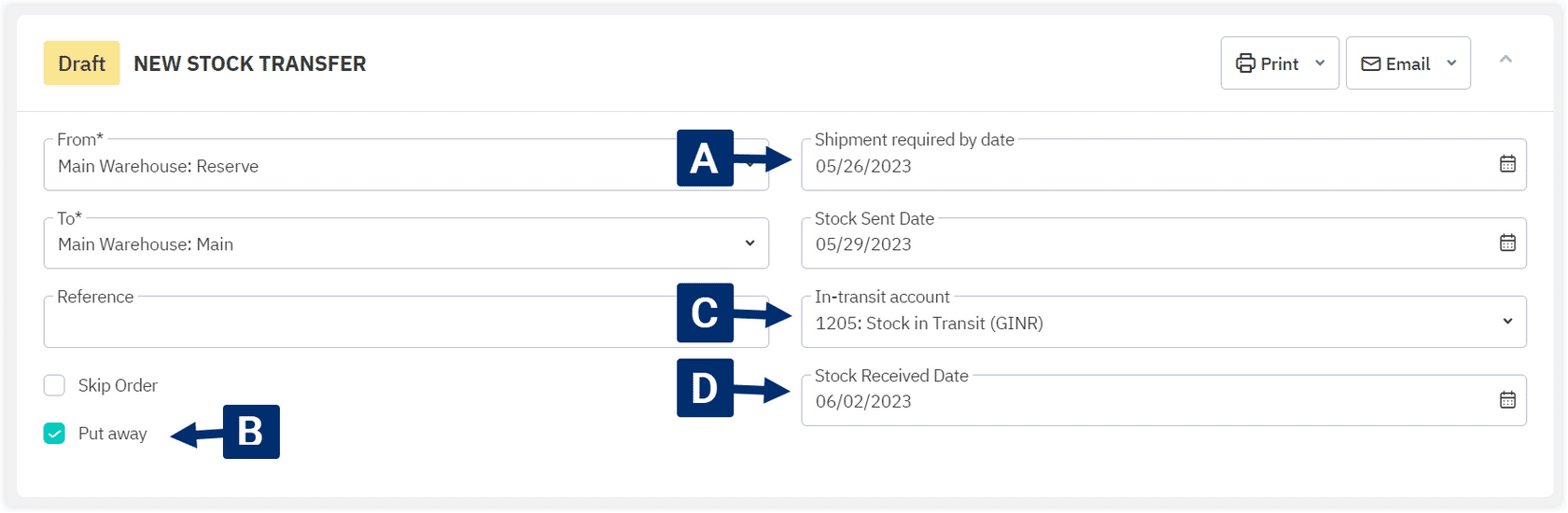The height and width of the screenshot is (513, 1568).
Task: Click the Email envelope icon
Action: point(1370,63)
